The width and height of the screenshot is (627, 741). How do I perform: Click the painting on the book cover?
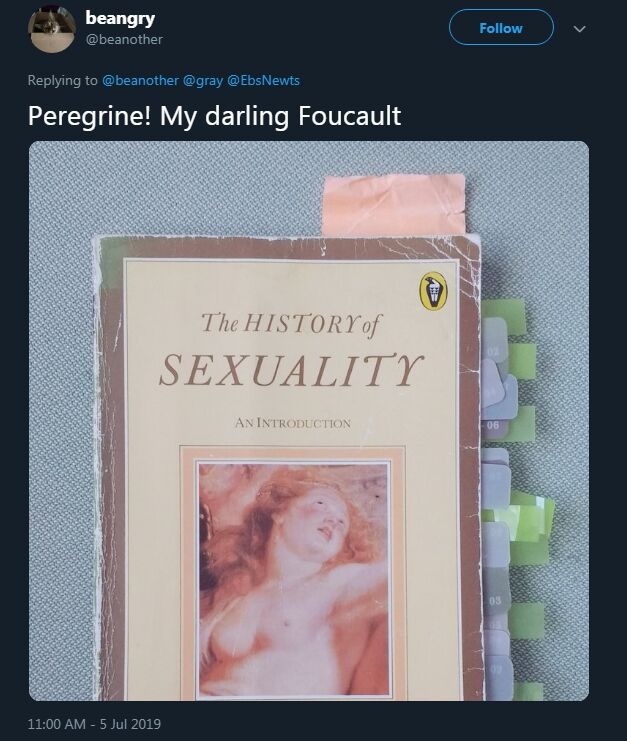pyautogui.click(x=294, y=580)
